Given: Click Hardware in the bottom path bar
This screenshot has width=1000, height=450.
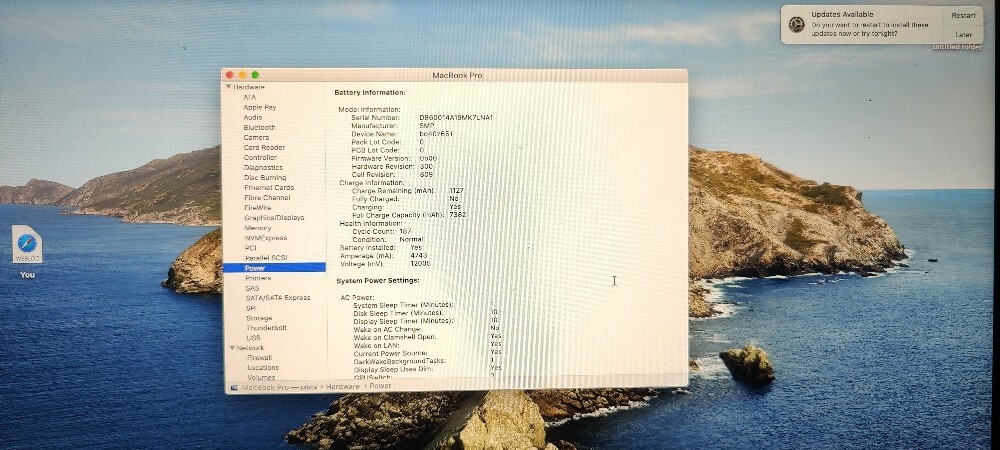Looking at the screenshot, I should [343, 386].
